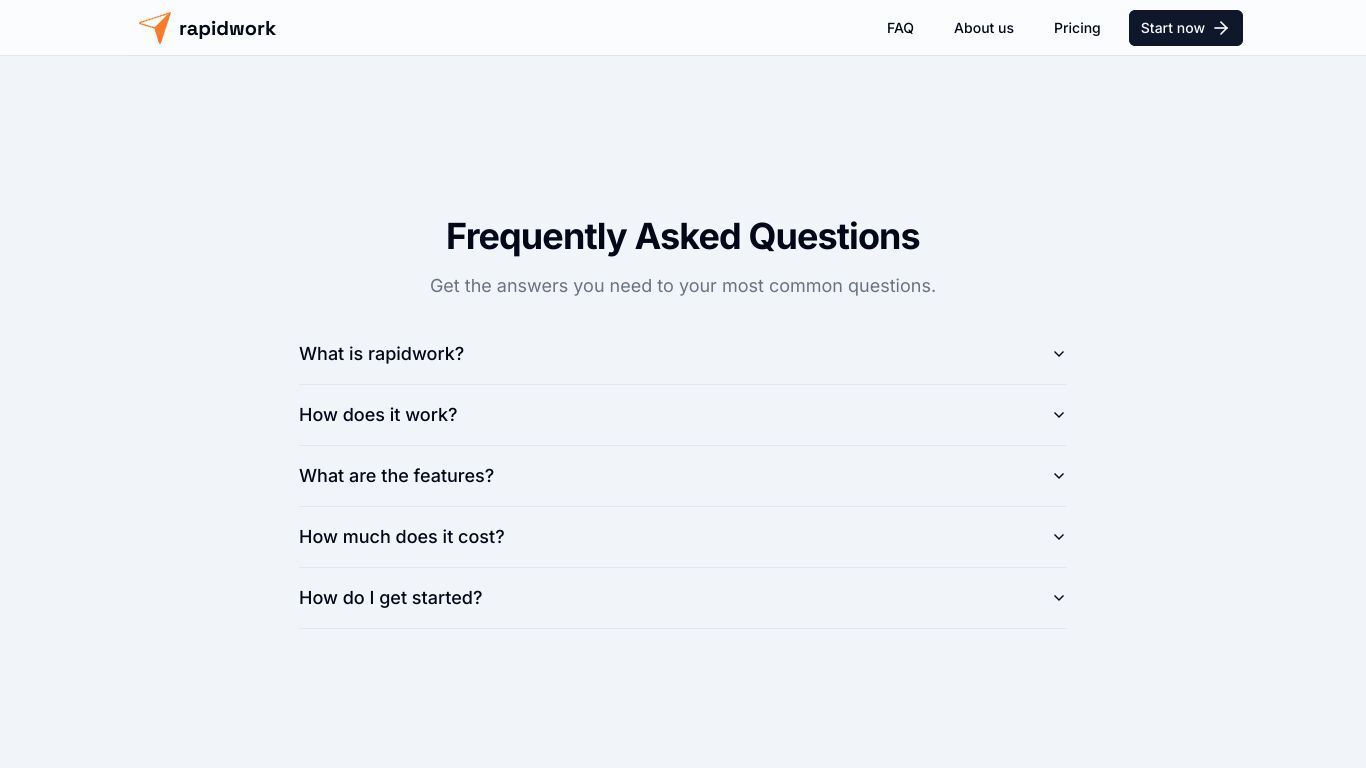
Task: Open the Pricing navigation link
Action: [x=1077, y=28]
